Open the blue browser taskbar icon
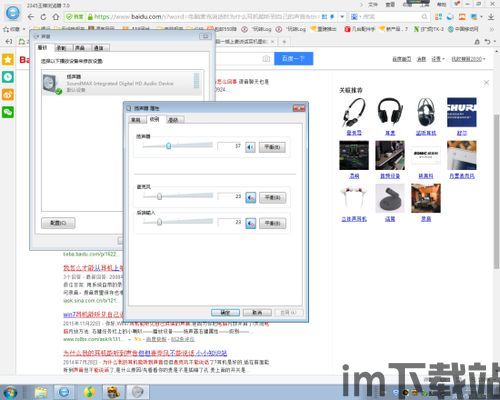Image resolution: width=500 pixels, height=400 pixels. [x=64, y=392]
